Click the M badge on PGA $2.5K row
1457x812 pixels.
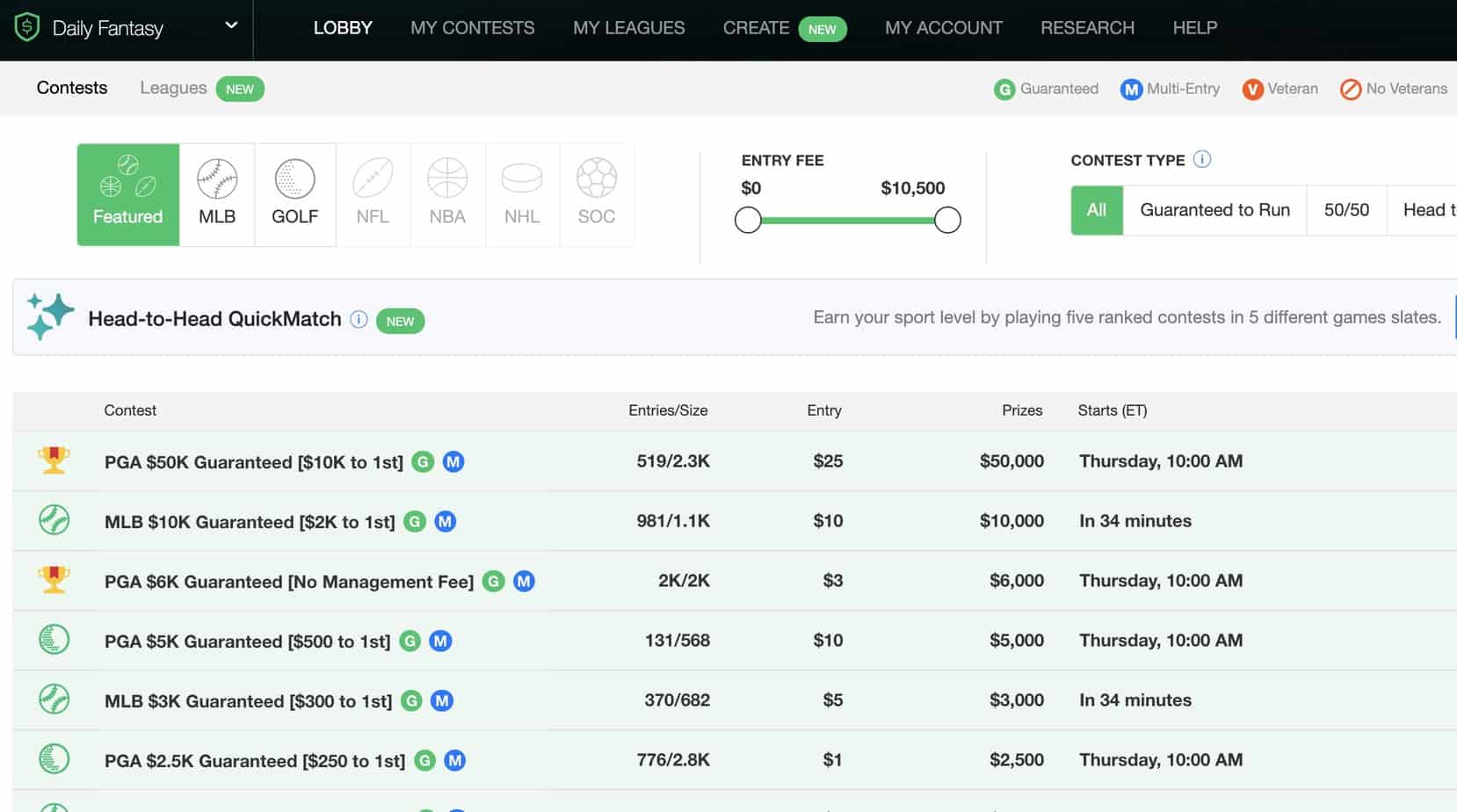(x=454, y=760)
